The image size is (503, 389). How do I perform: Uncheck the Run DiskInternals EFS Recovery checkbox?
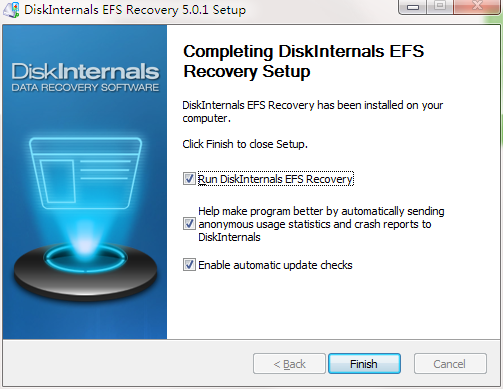click(189, 179)
